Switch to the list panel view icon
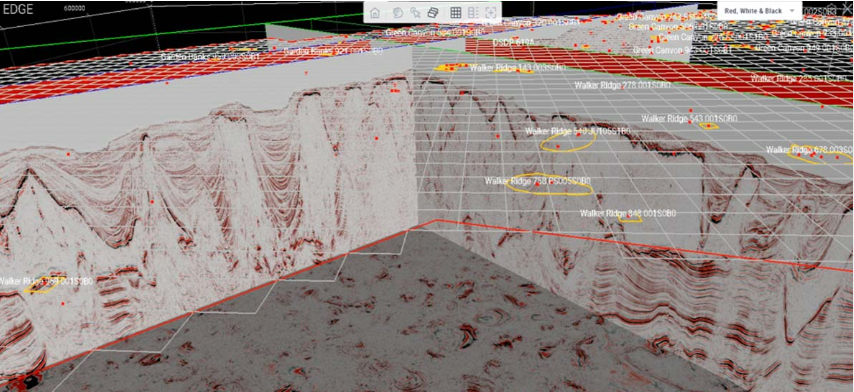The width and height of the screenshot is (854, 392). click(x=473, y=13)
